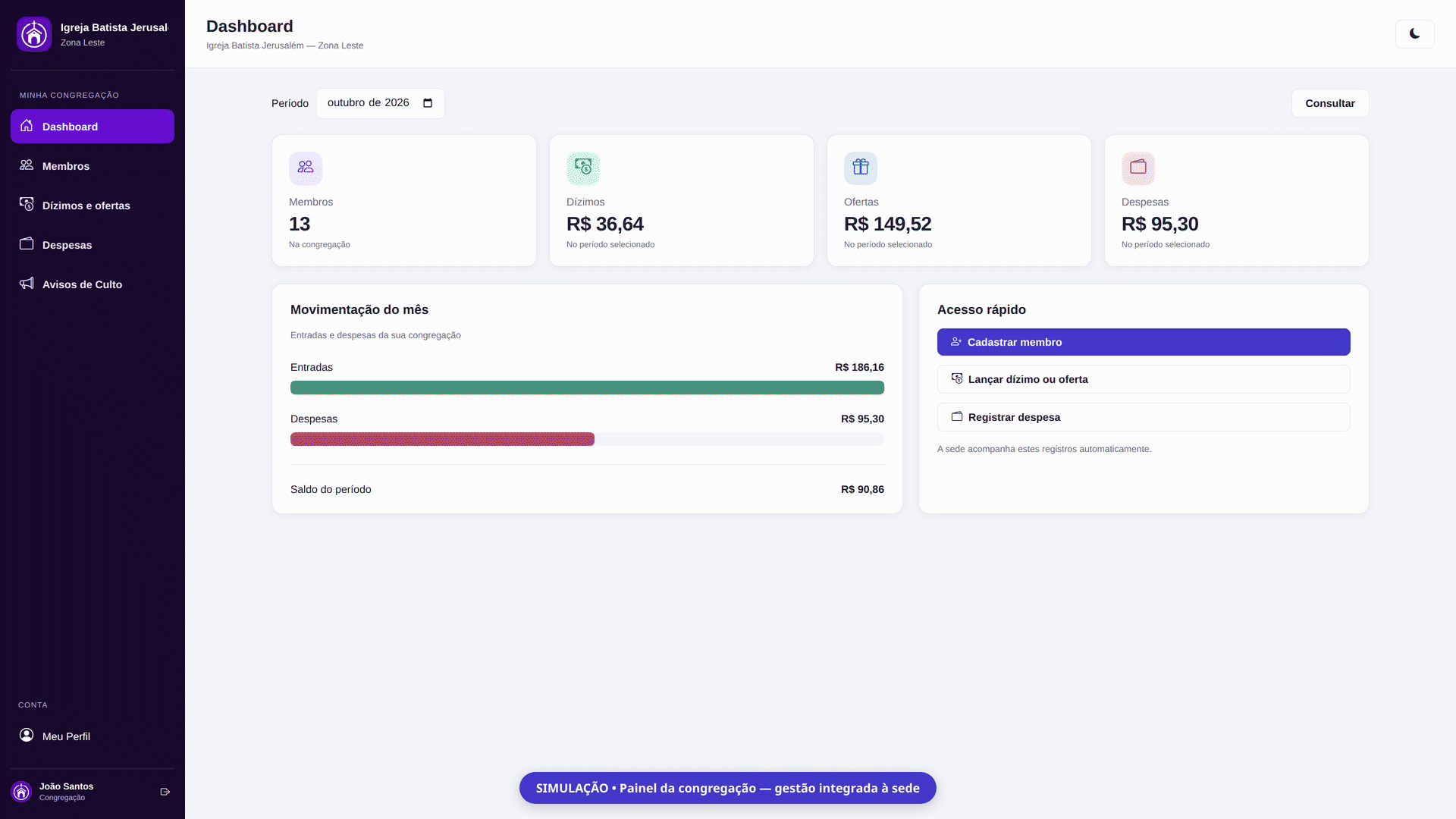Click the church logo icon at the top left
The image size is (1456, 819).
tap(34, 34)
